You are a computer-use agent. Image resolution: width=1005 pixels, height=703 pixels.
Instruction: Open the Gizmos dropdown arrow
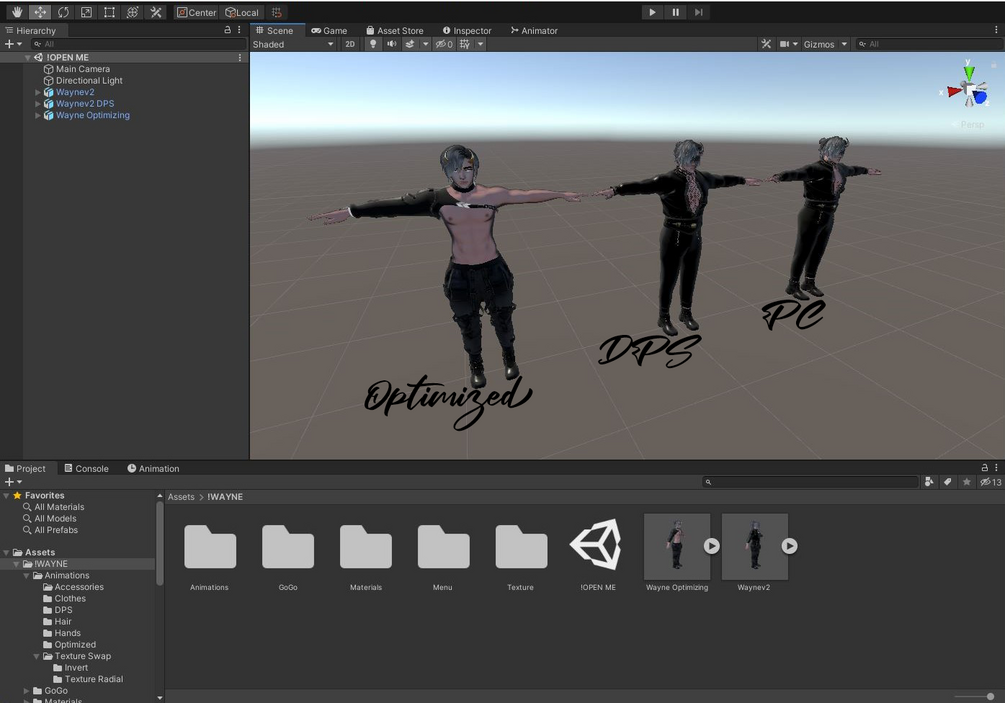pos(844,44)
